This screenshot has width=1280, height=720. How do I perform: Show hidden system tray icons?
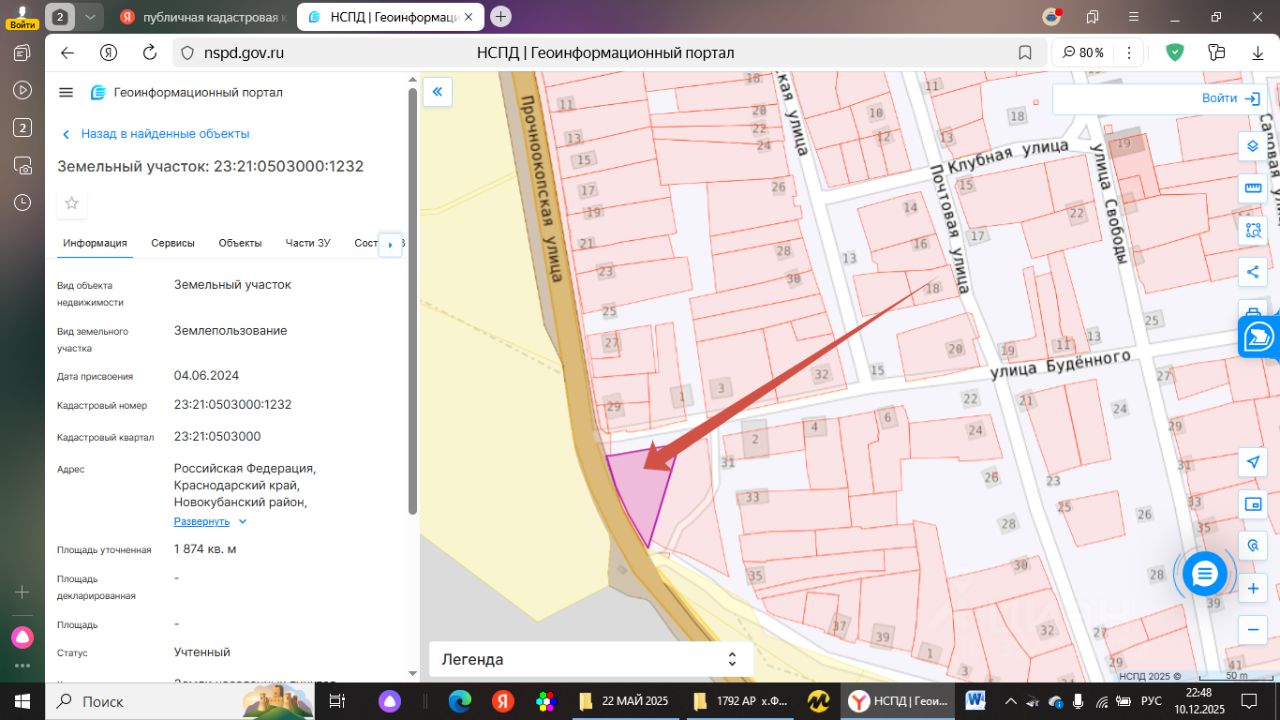(x=1011, y=701)
